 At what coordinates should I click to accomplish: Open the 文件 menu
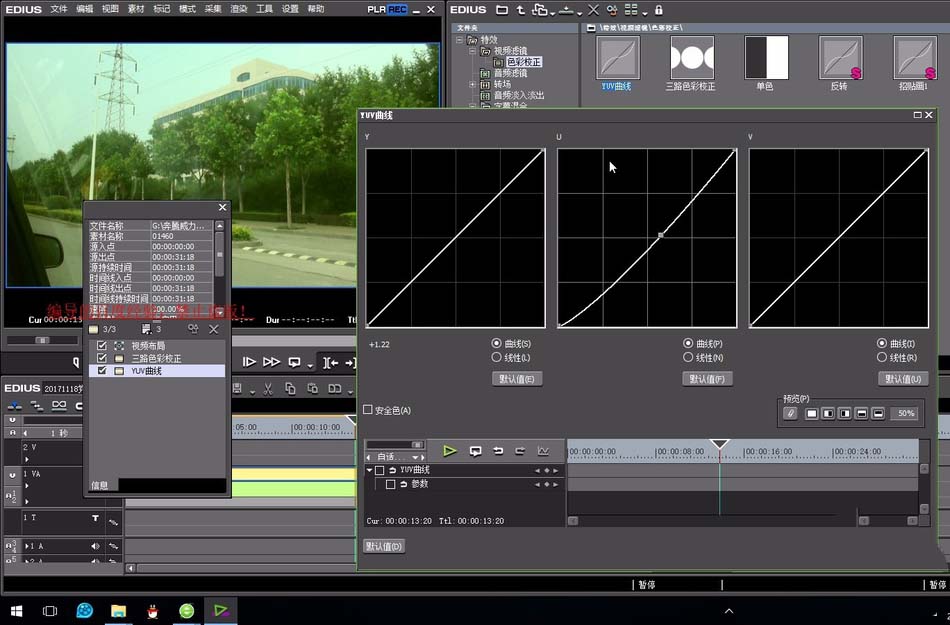(x=59, y=9)
